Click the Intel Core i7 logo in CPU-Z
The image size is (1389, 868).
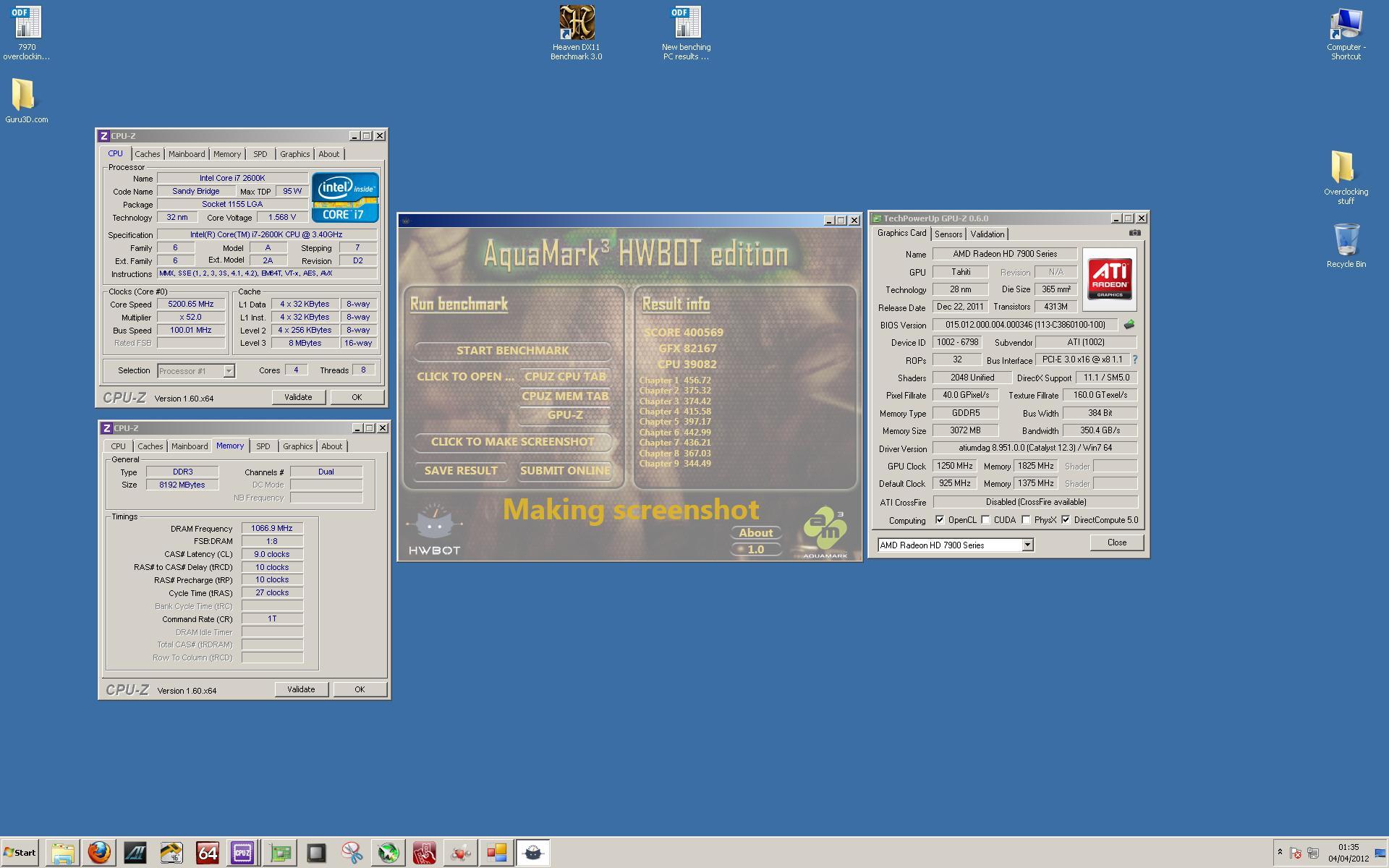(x=345, y=197)
